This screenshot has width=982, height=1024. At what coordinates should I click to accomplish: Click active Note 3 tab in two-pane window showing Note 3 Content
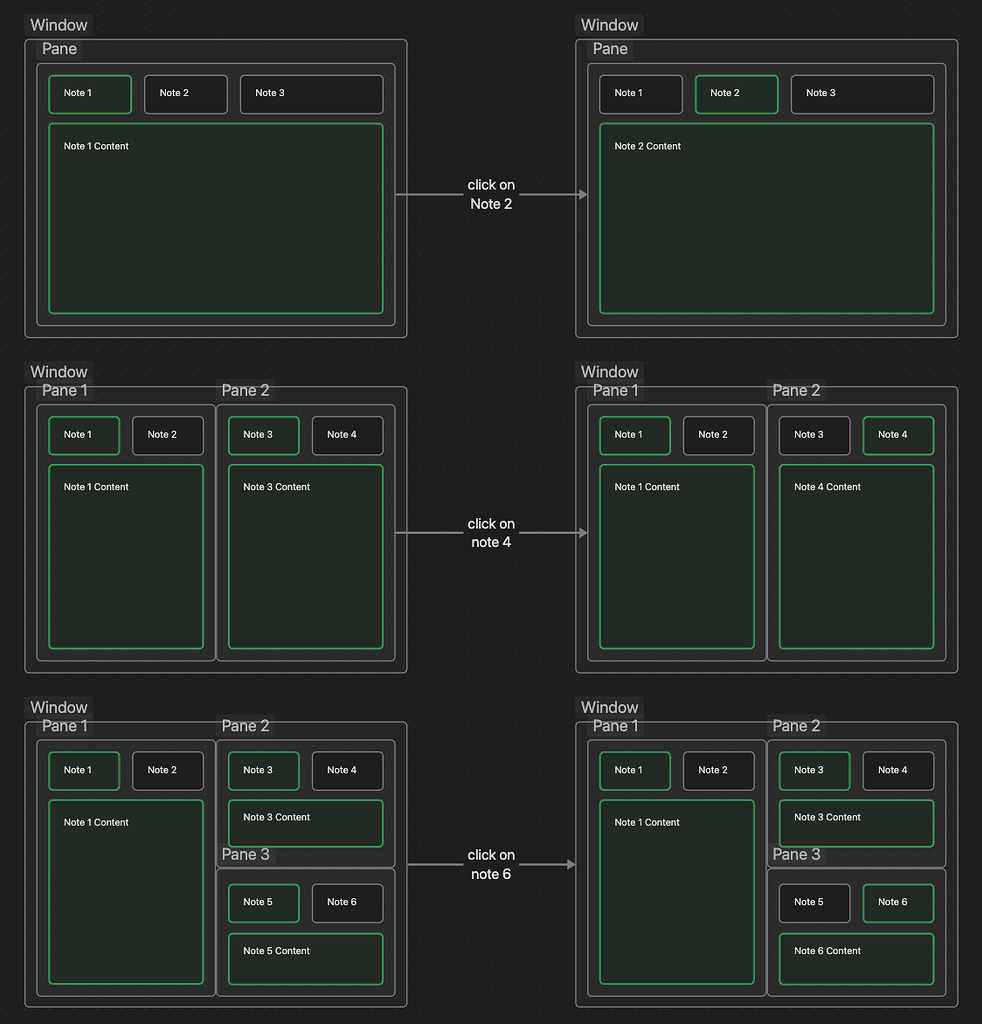tap(264, 436)
